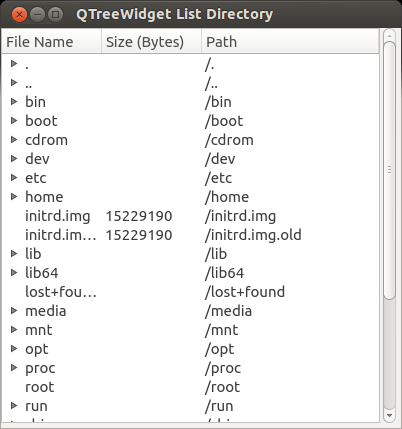This screenshot has width=402, height=429.
Task: Select the bin name text
Action: (x=35, y=102)
